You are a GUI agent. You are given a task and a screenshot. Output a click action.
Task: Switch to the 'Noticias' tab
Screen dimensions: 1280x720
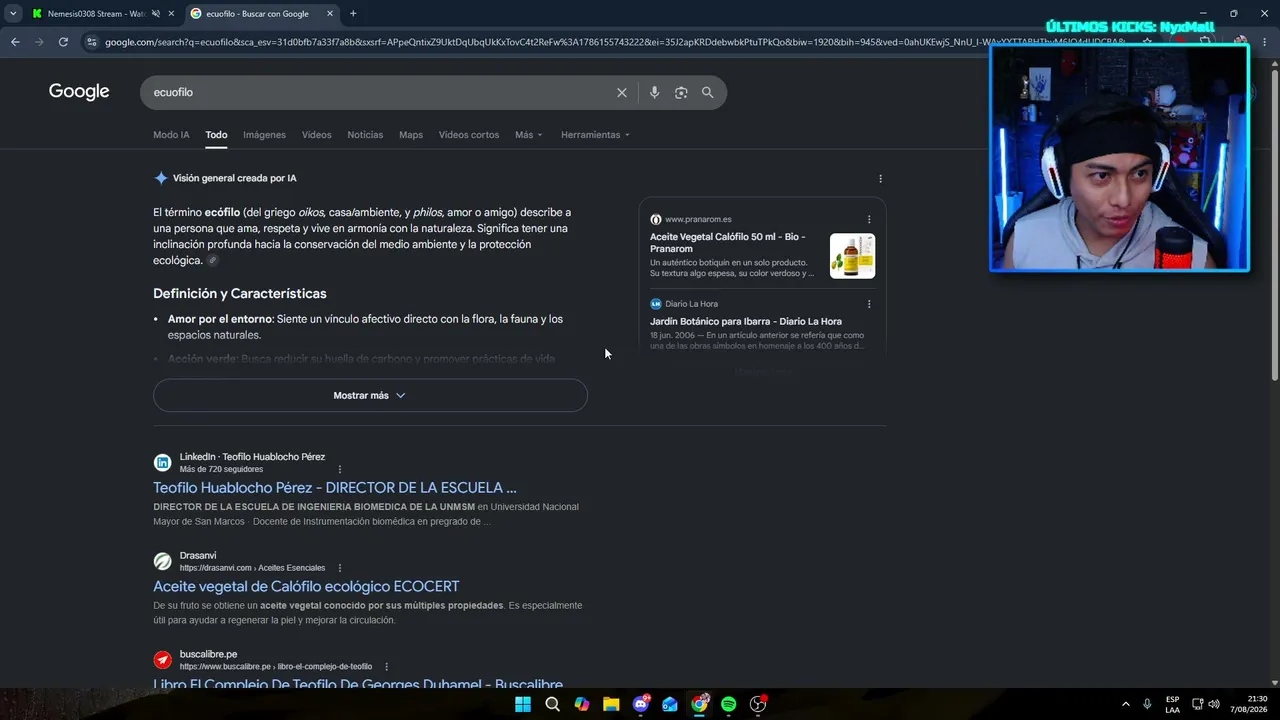365,135
